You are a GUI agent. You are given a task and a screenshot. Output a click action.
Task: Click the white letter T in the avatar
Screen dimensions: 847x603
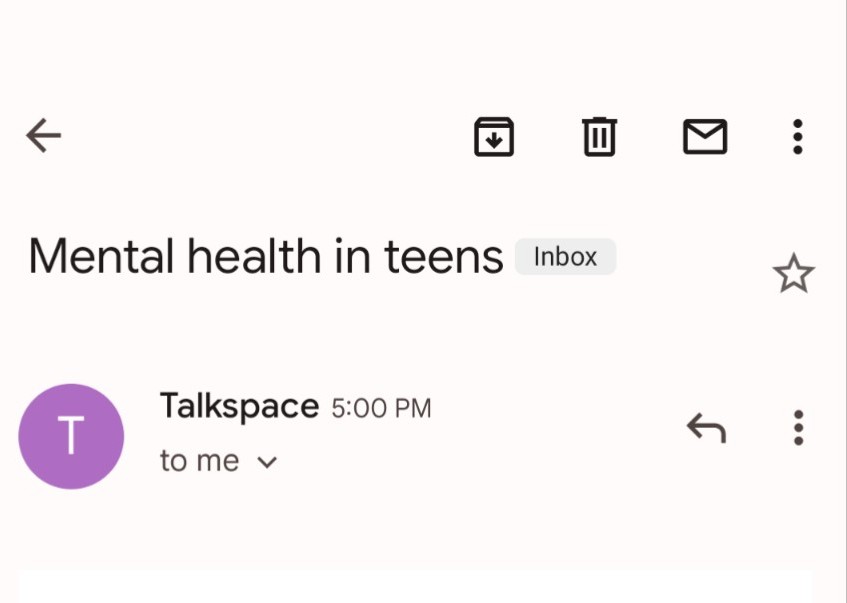71,436
